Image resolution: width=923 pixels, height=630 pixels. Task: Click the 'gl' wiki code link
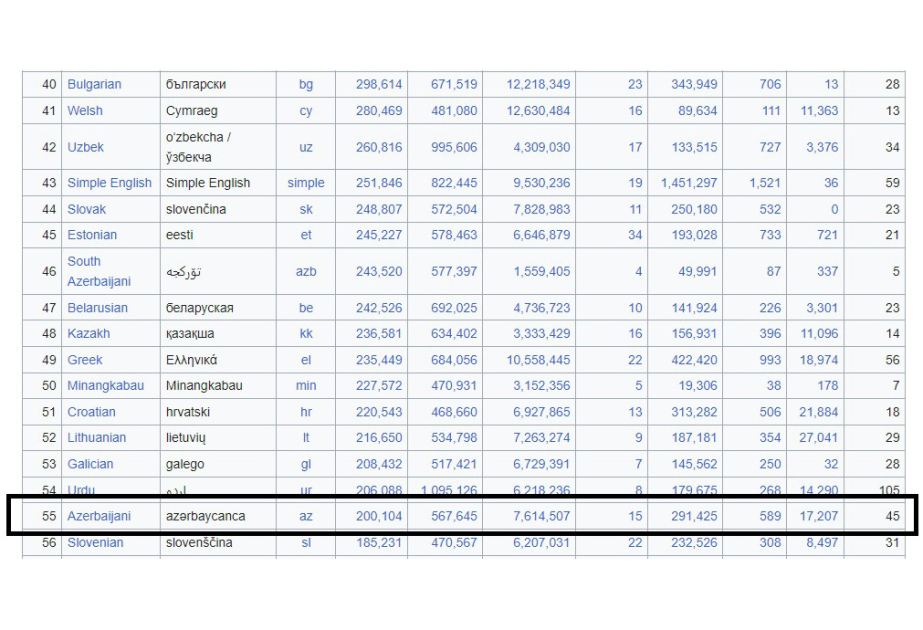306,464
